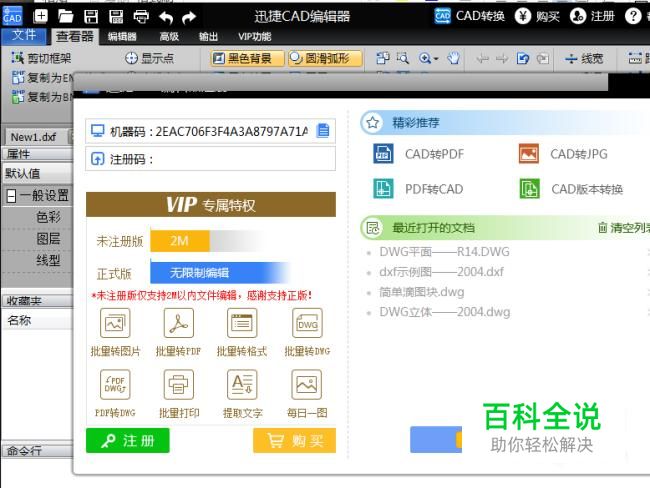Image resolution: width=650 pixels, height=488 pixels.
Task: Click the 注册码 input field
Action: tap(210, 159)
